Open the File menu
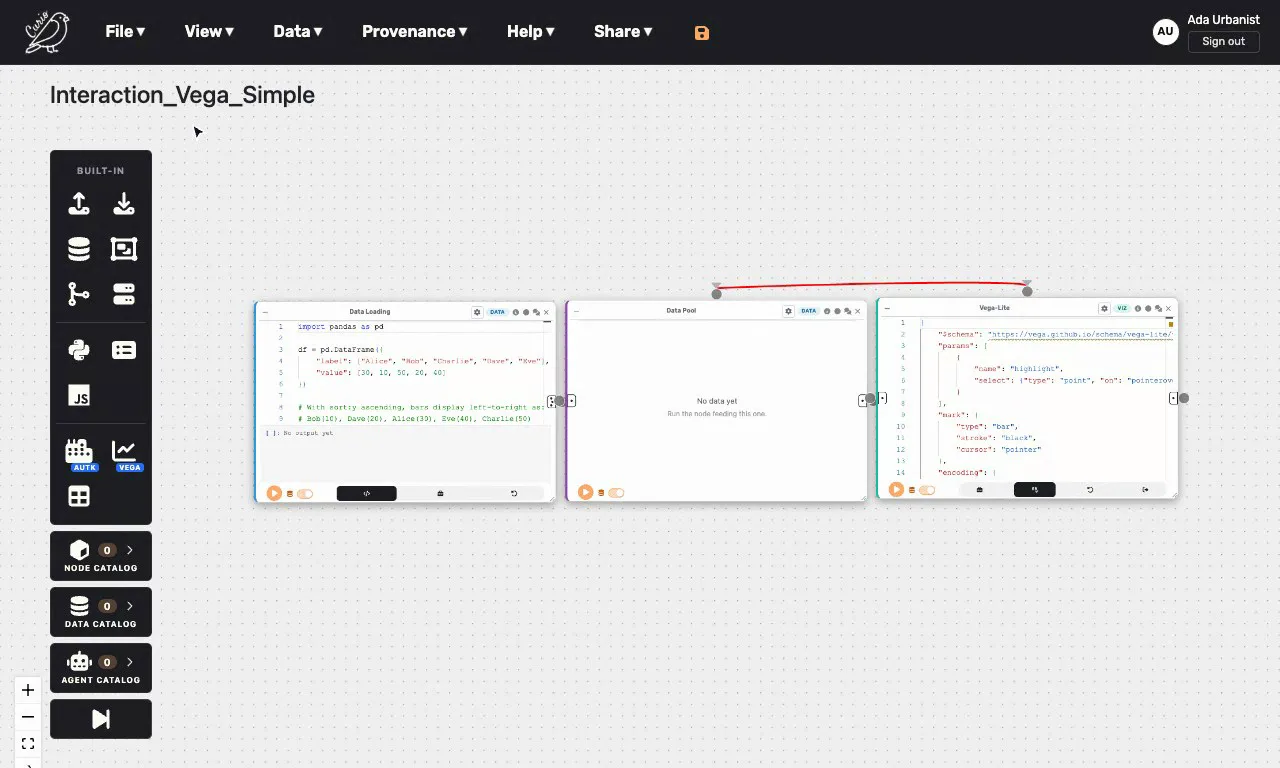 click(125, 31)
